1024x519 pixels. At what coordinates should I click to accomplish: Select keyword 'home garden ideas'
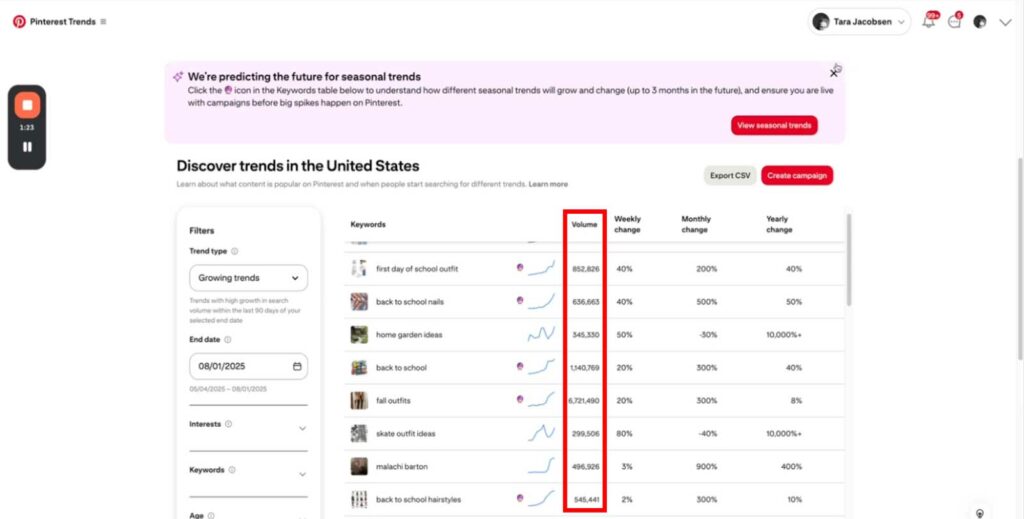(x=409, y=335)
